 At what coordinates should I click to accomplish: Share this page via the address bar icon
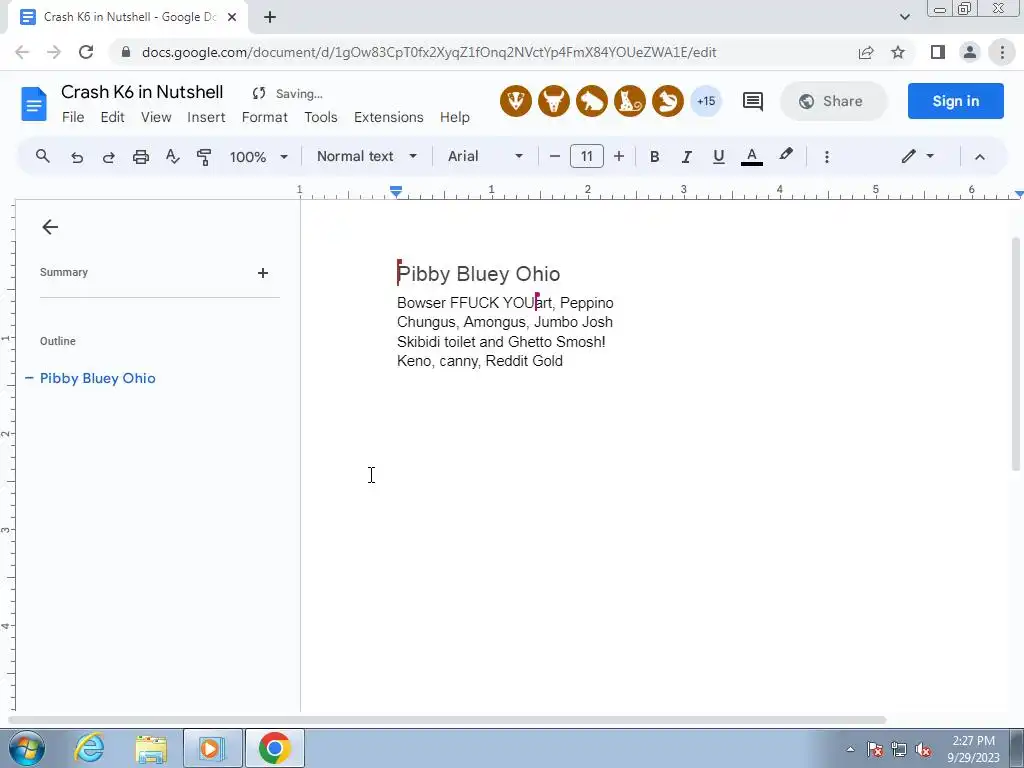coord(866,52)
